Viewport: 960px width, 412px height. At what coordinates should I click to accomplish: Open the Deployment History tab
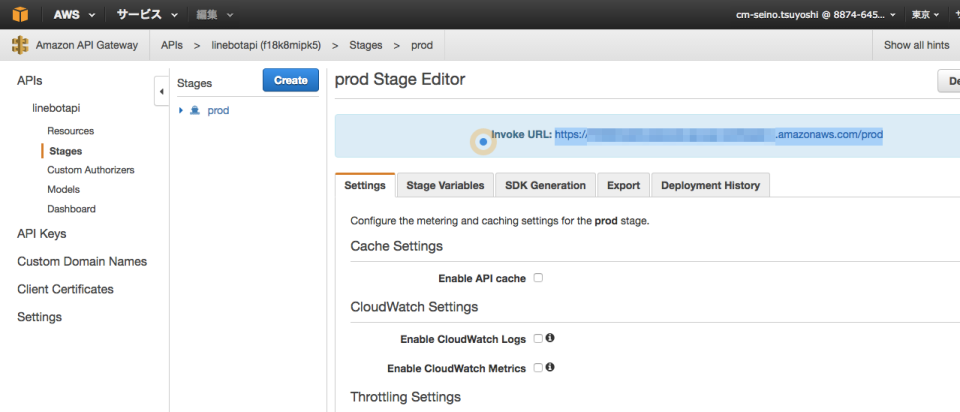pos(710,185)
